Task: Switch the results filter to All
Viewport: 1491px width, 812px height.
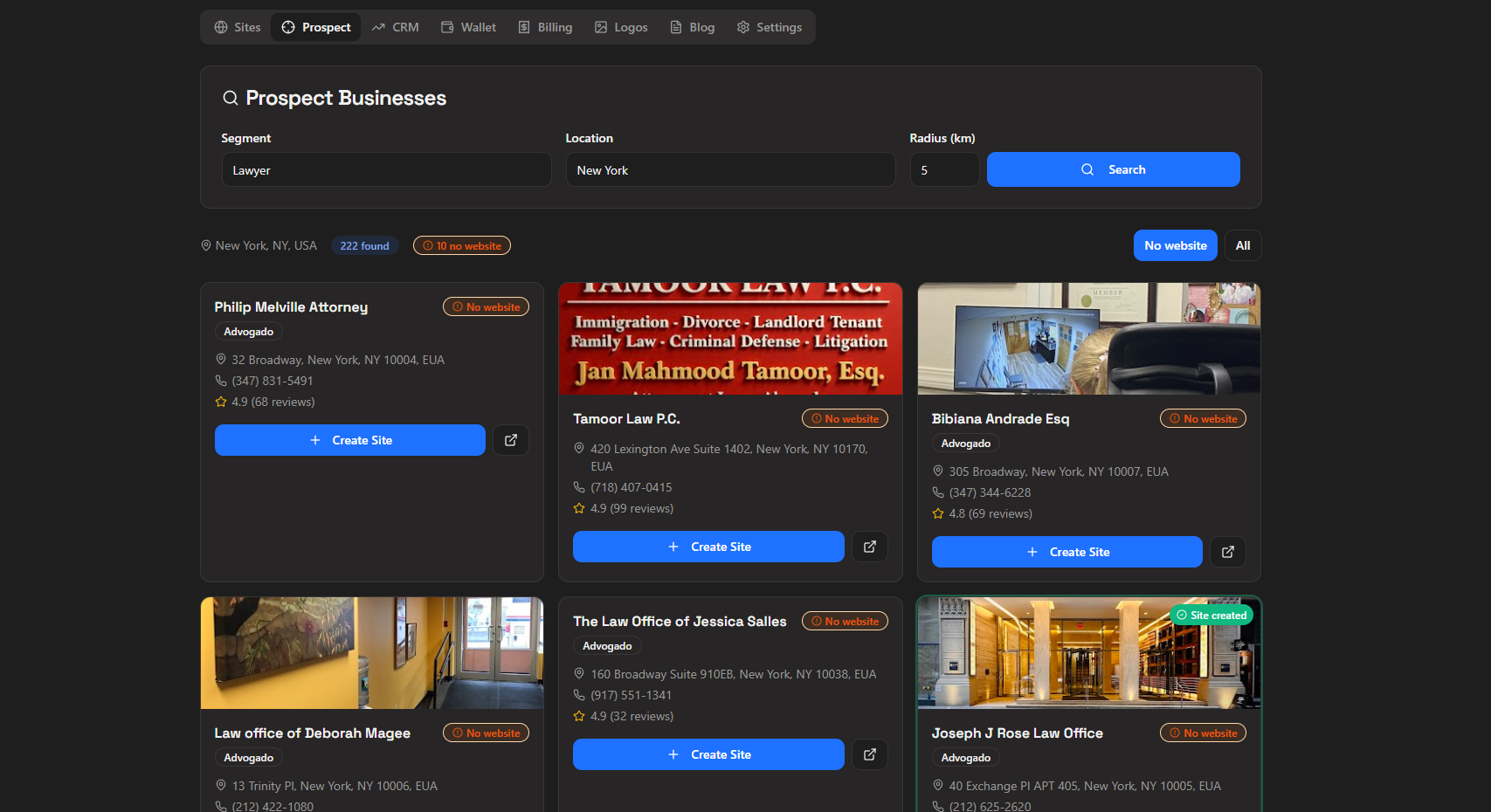Action: (x=1242, y=245)
